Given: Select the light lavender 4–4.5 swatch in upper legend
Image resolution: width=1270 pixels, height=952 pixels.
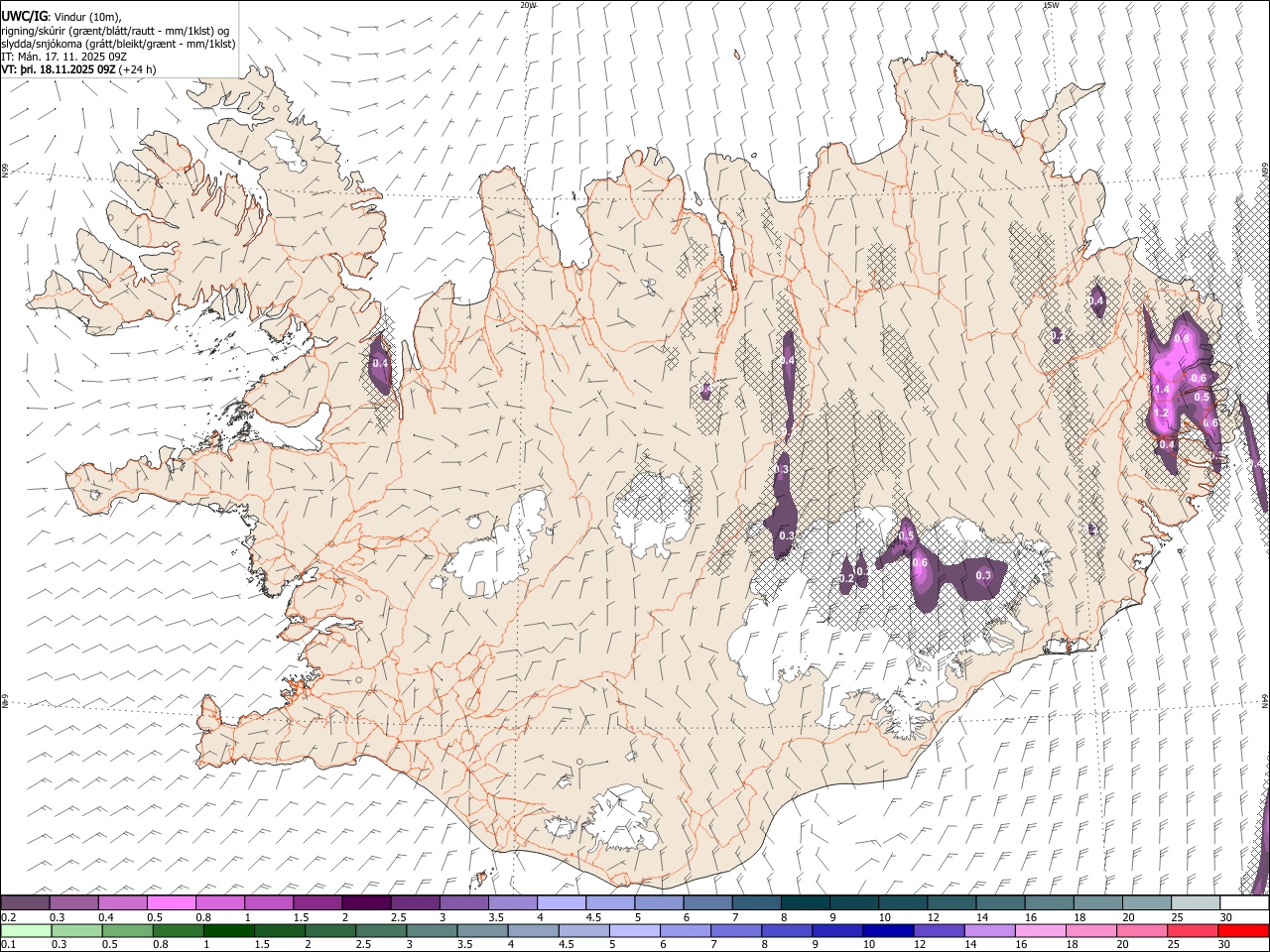Looking at the screenshot, I should [562, 903].
